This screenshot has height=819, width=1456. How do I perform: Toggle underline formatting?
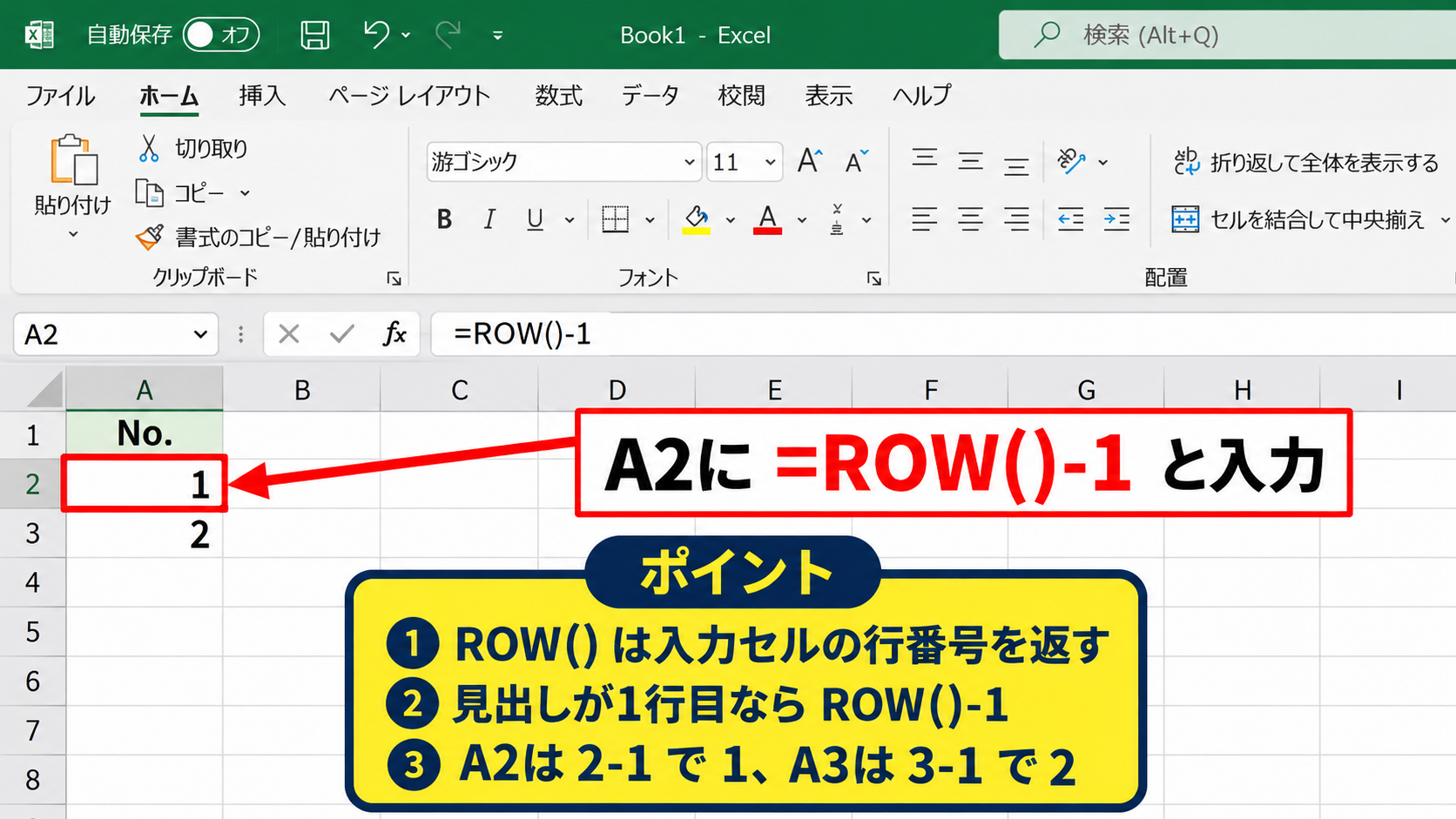(535, 219)
